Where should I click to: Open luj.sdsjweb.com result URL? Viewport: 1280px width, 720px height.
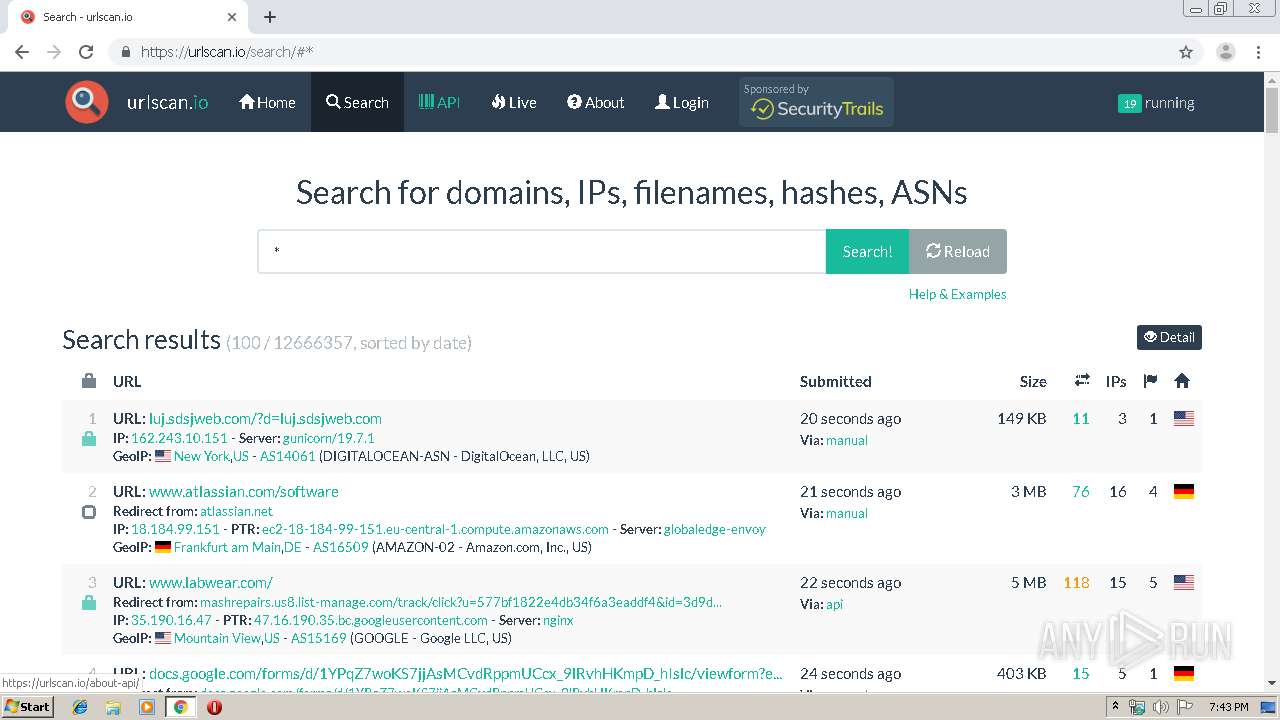(265, 418)
